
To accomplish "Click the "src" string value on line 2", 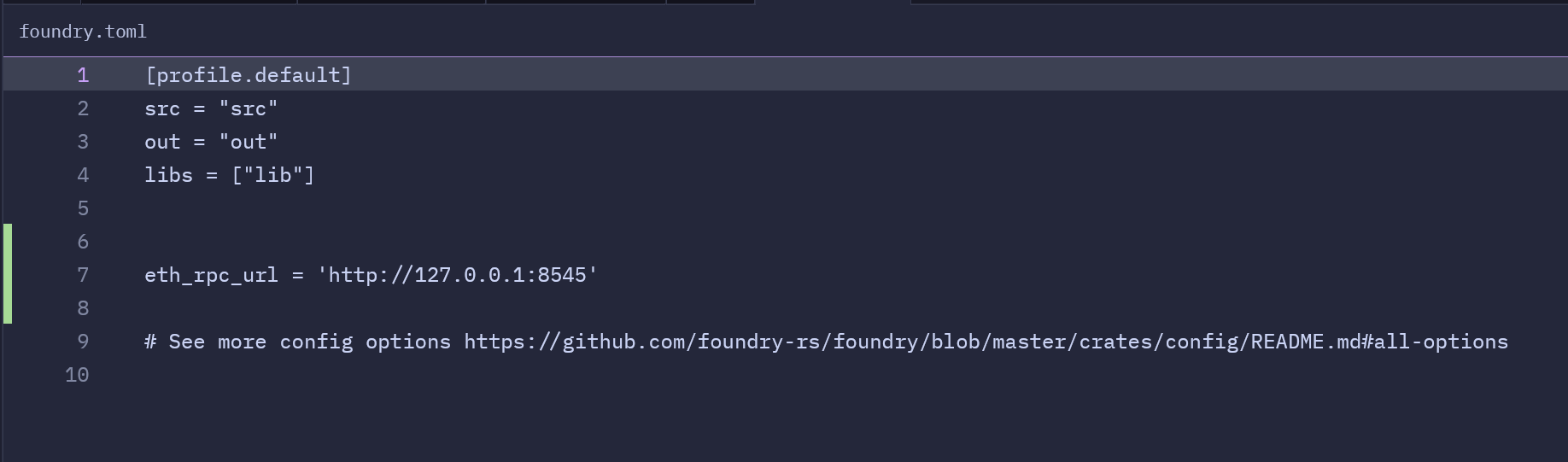I will coord(249,108).
